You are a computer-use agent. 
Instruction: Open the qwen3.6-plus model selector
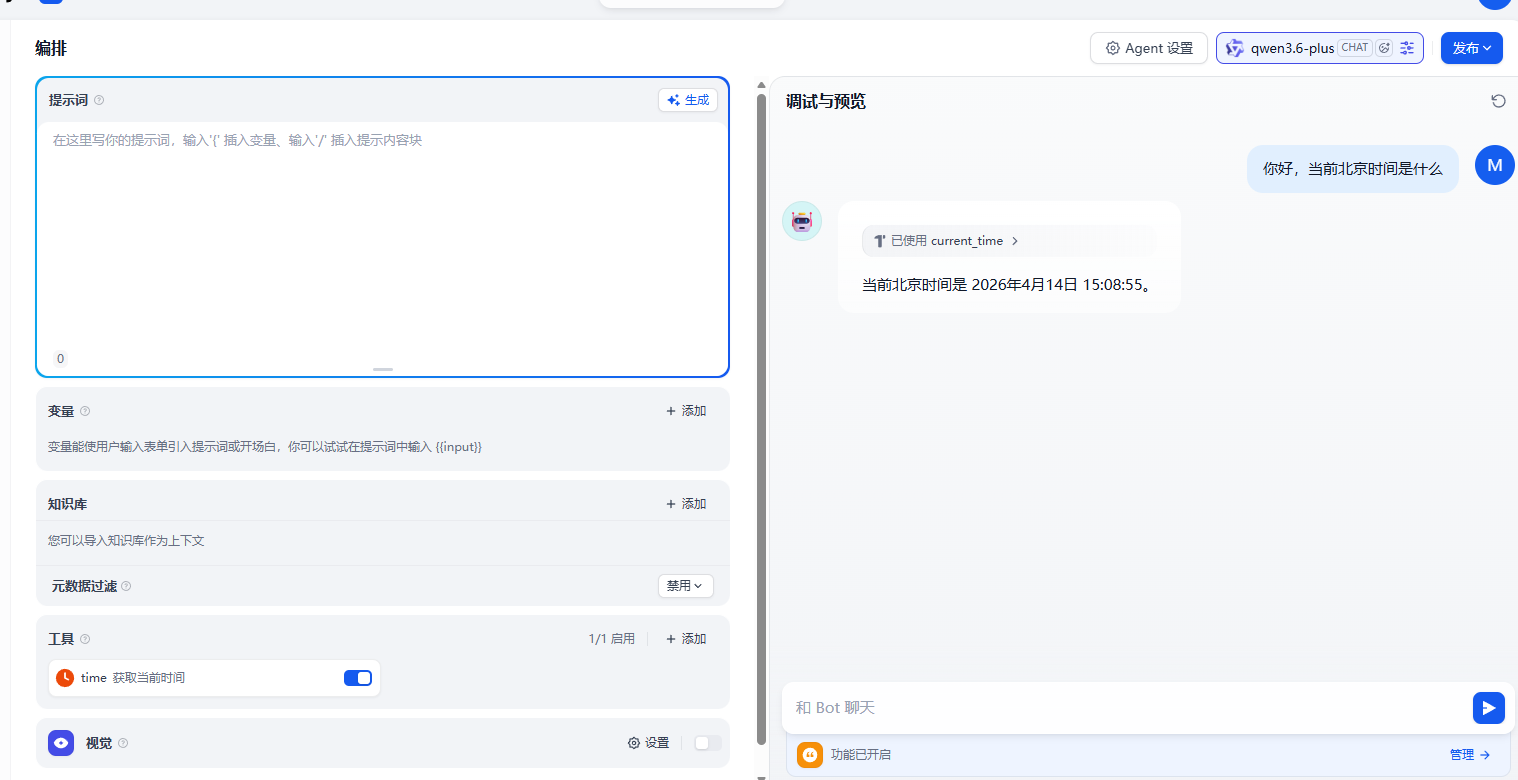(x=1292, y=48)
